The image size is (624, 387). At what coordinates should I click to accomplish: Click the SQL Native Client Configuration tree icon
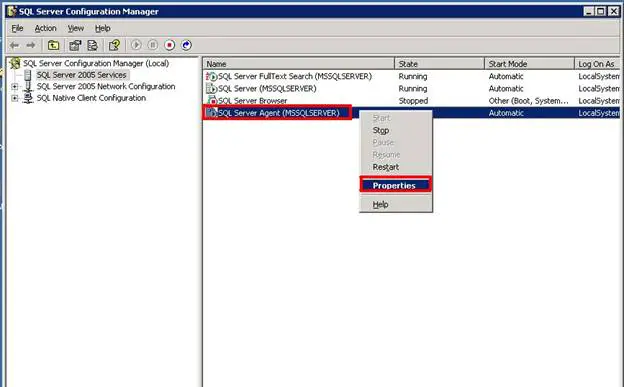pos(27,98)
